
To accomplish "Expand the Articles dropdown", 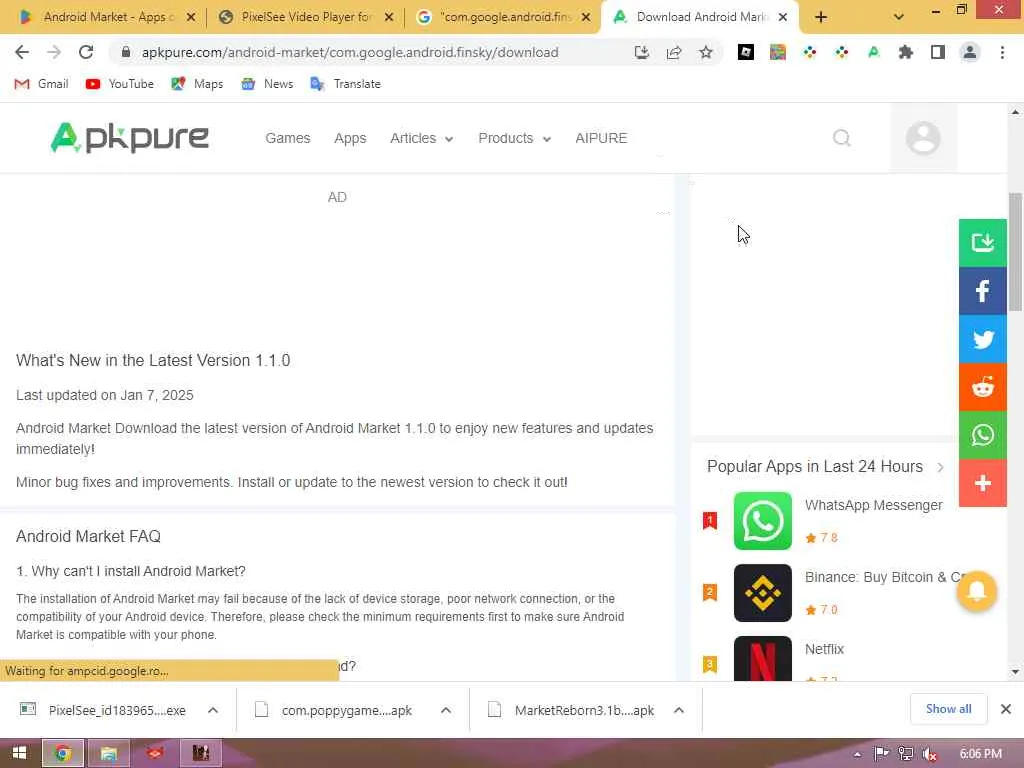I will [421, 138].
